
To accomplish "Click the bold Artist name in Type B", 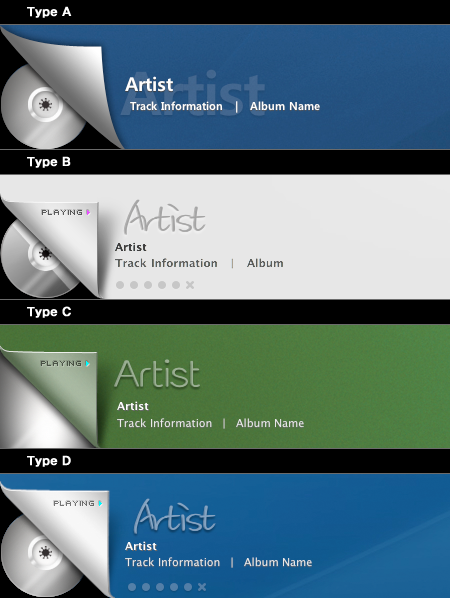I will click(x=131, y=247).
